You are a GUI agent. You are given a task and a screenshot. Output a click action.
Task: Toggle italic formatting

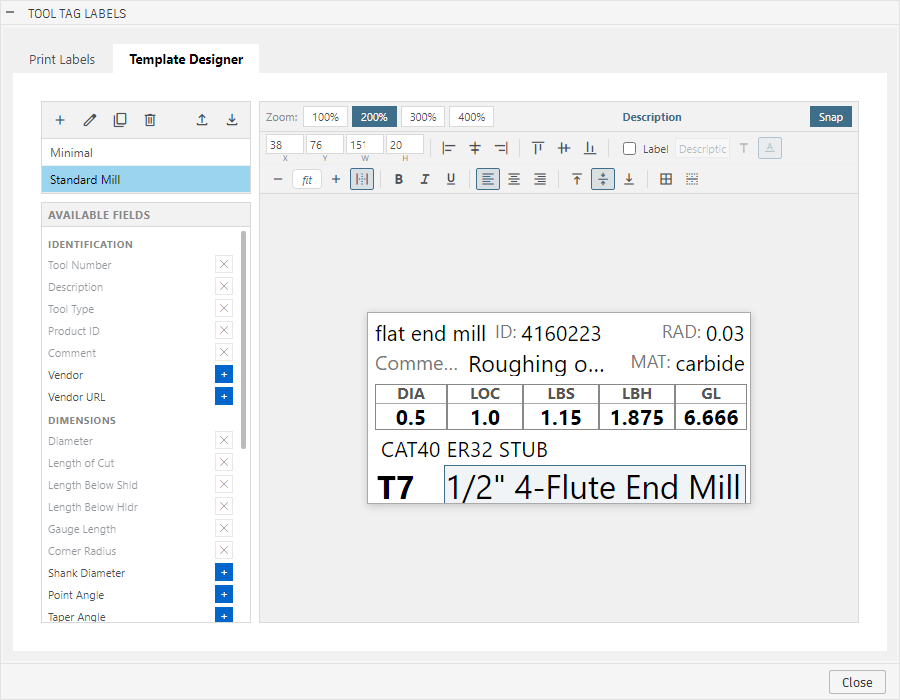pyautogui.click(x=425, y=179)
